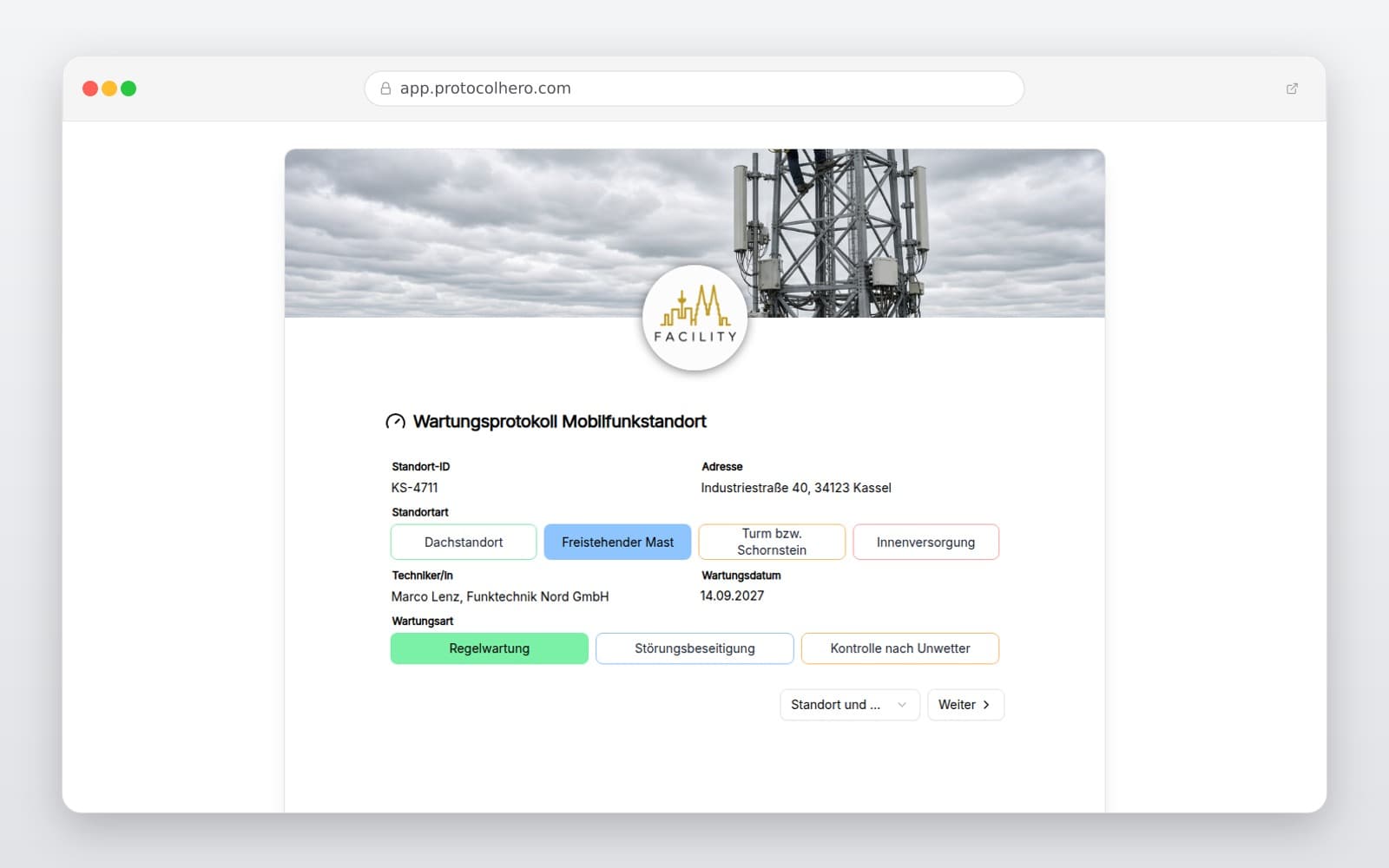Image resolution: width=1389 pixels, height=868 pixels.
Task: Edit the Standort-ID value KS-4711
Action: (x=414, y=488)
